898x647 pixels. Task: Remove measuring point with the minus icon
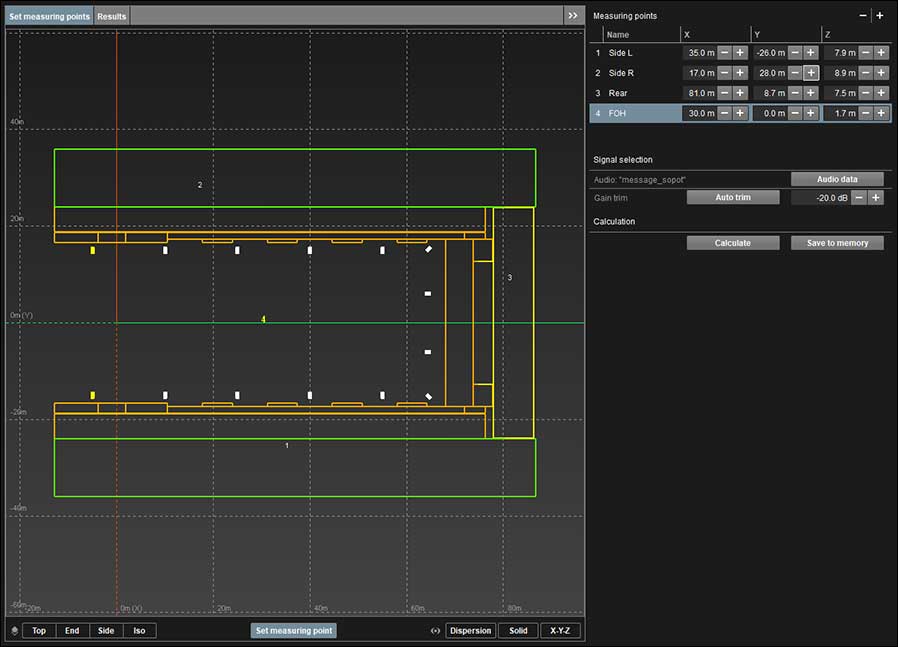coord(864,16)
